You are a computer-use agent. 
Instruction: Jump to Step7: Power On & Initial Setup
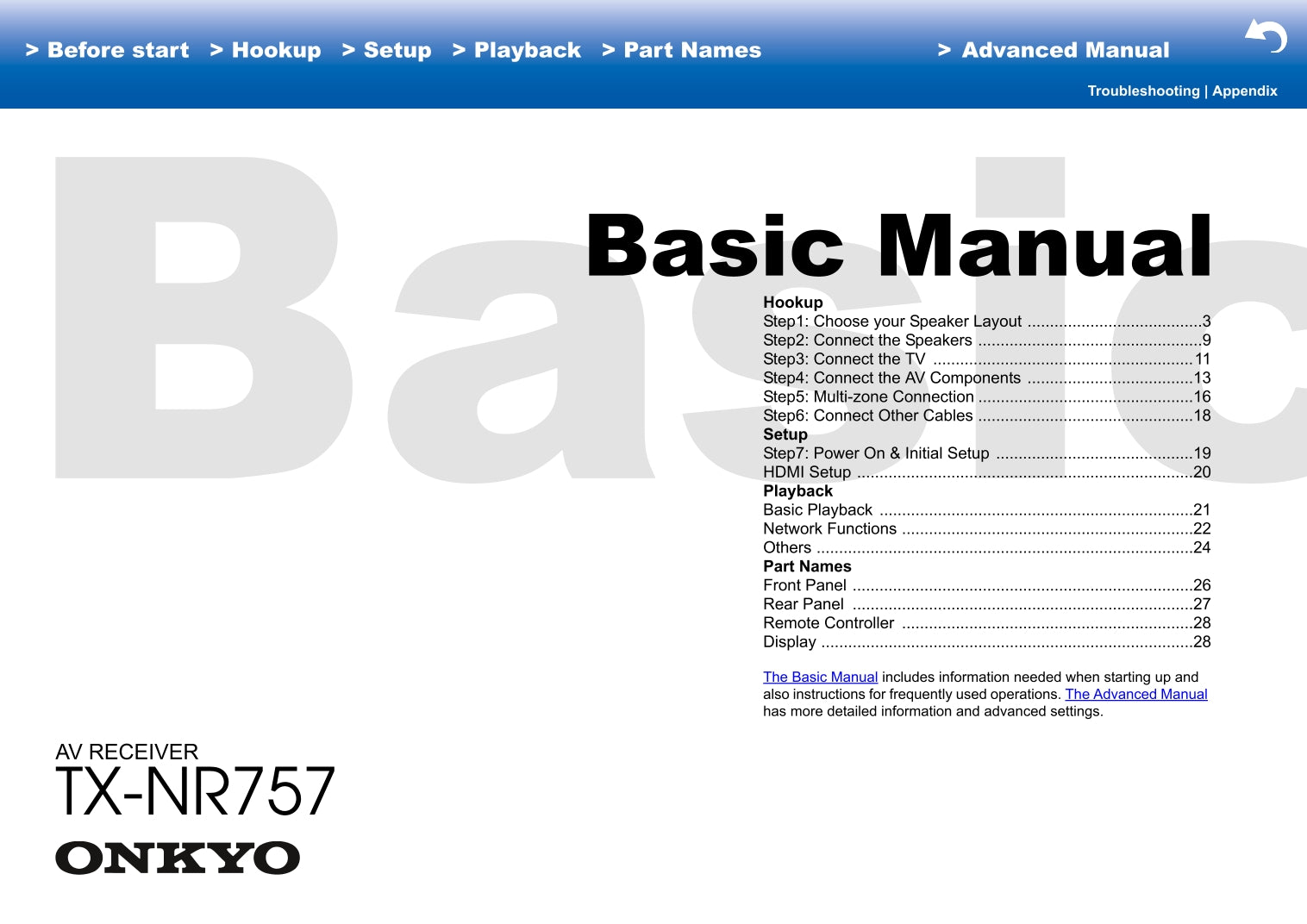tap(876, 453)
